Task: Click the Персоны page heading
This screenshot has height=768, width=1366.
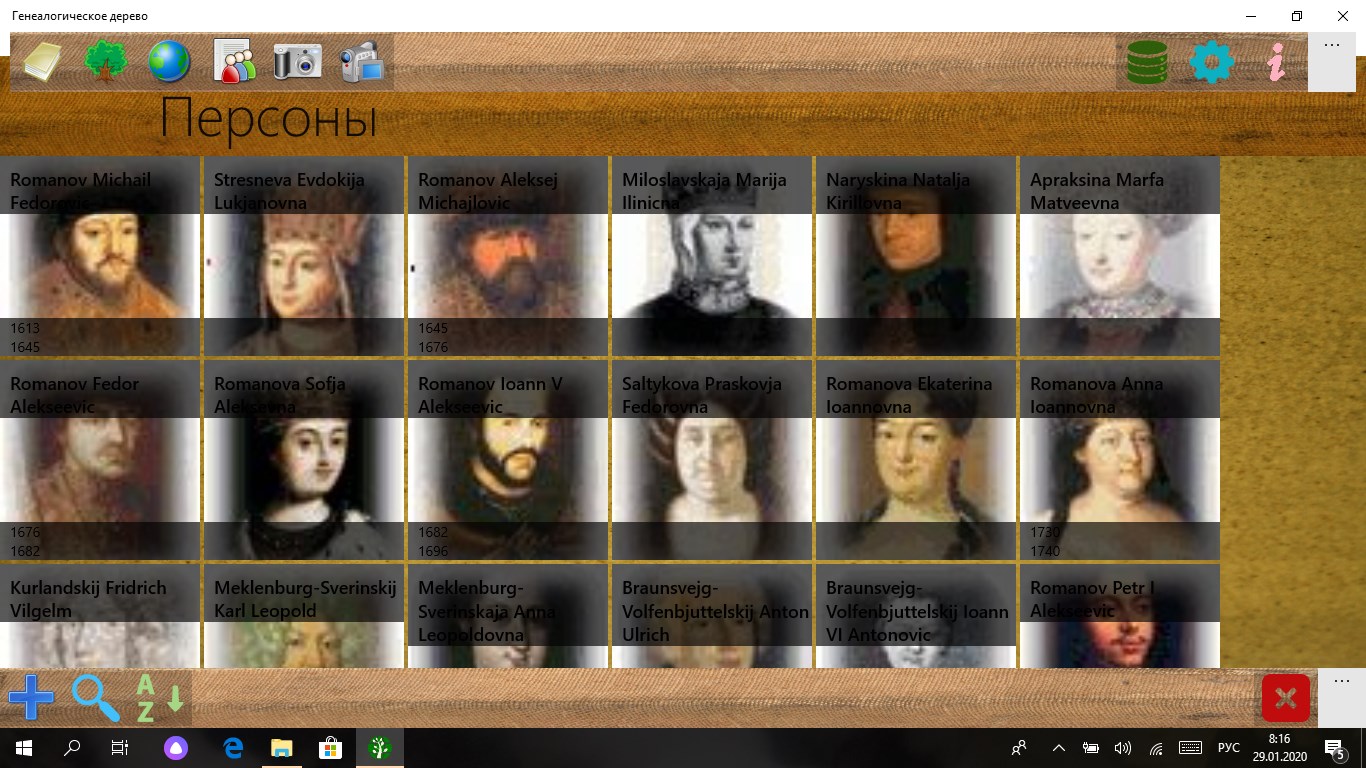Action: click(268, 120)
